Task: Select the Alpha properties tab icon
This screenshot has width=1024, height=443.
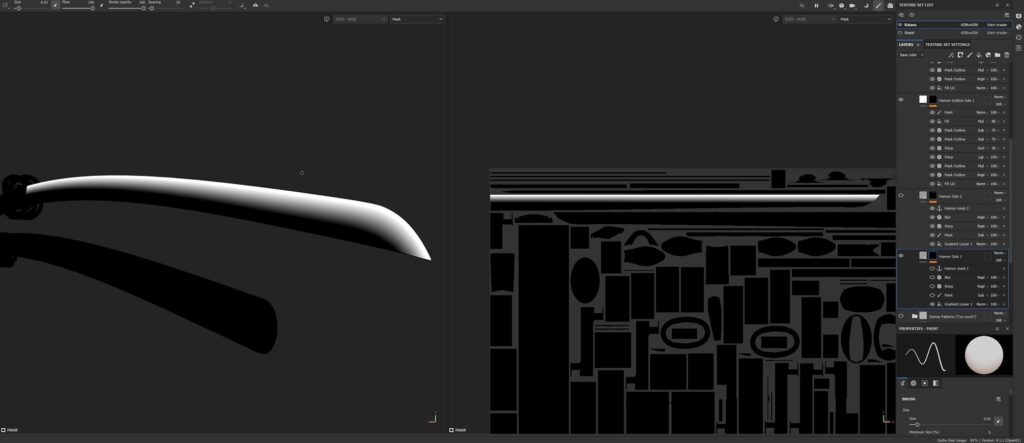Action: [x=914, y=383]
